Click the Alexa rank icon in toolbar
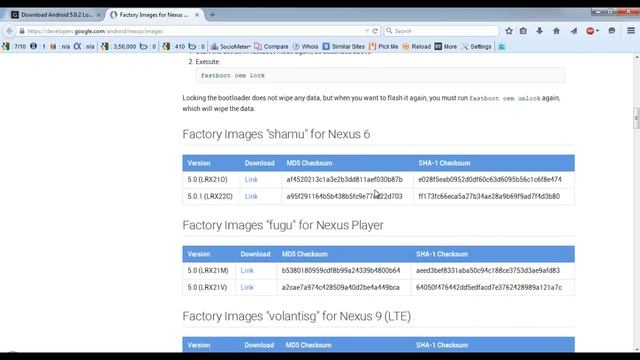 pos(77,47)
